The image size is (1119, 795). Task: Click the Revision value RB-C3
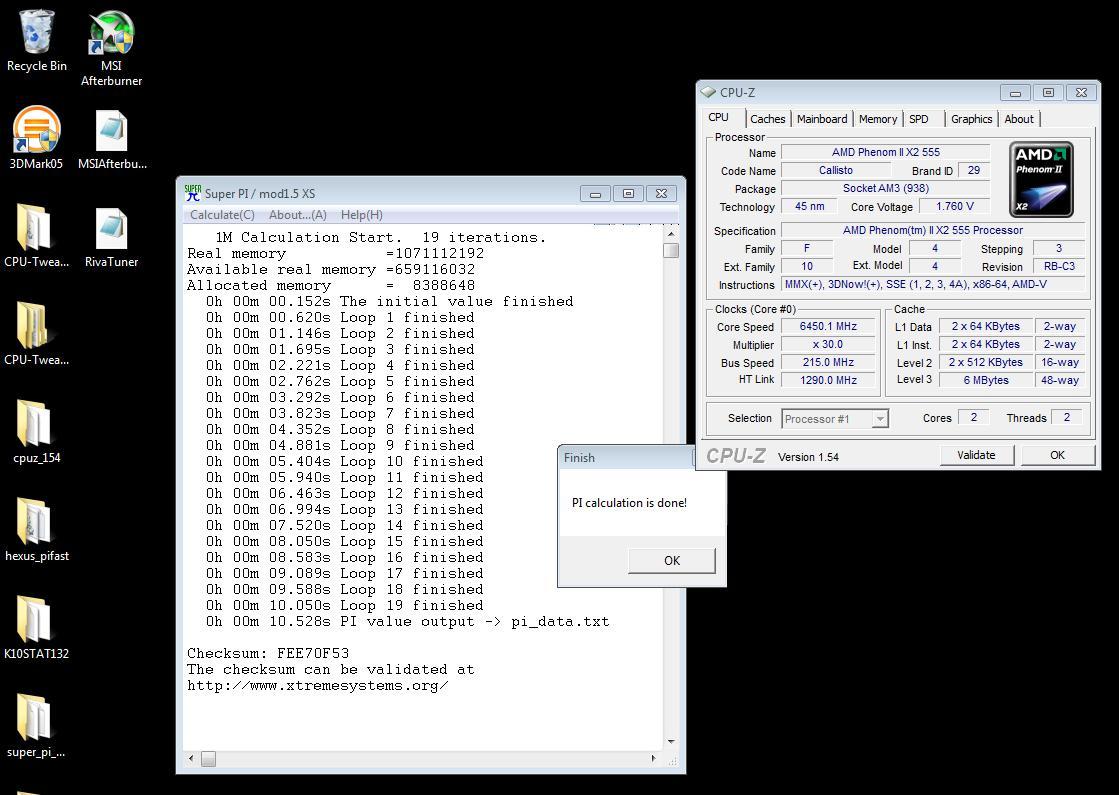(x=1059, y=266)
